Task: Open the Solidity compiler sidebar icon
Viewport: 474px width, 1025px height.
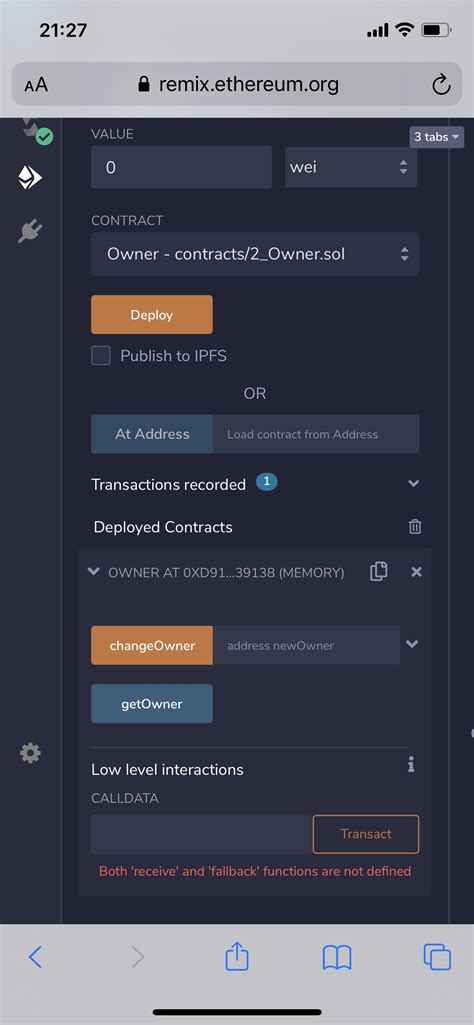Action: pyautogui.click(x=35, y=131)
